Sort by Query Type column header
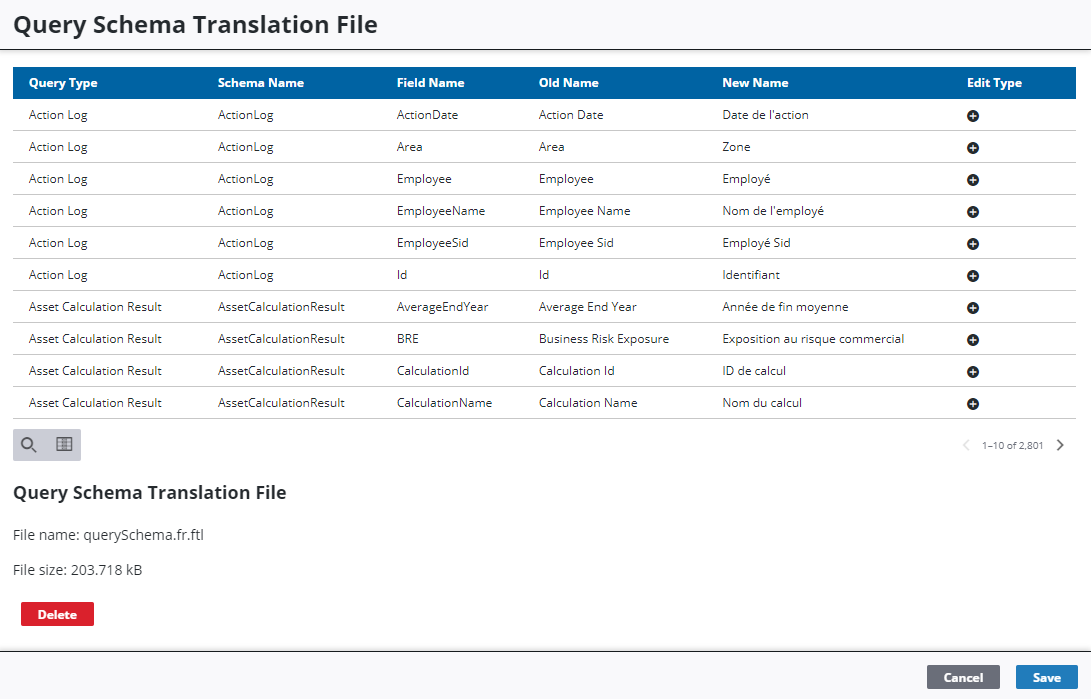 [x=63, y=83]
